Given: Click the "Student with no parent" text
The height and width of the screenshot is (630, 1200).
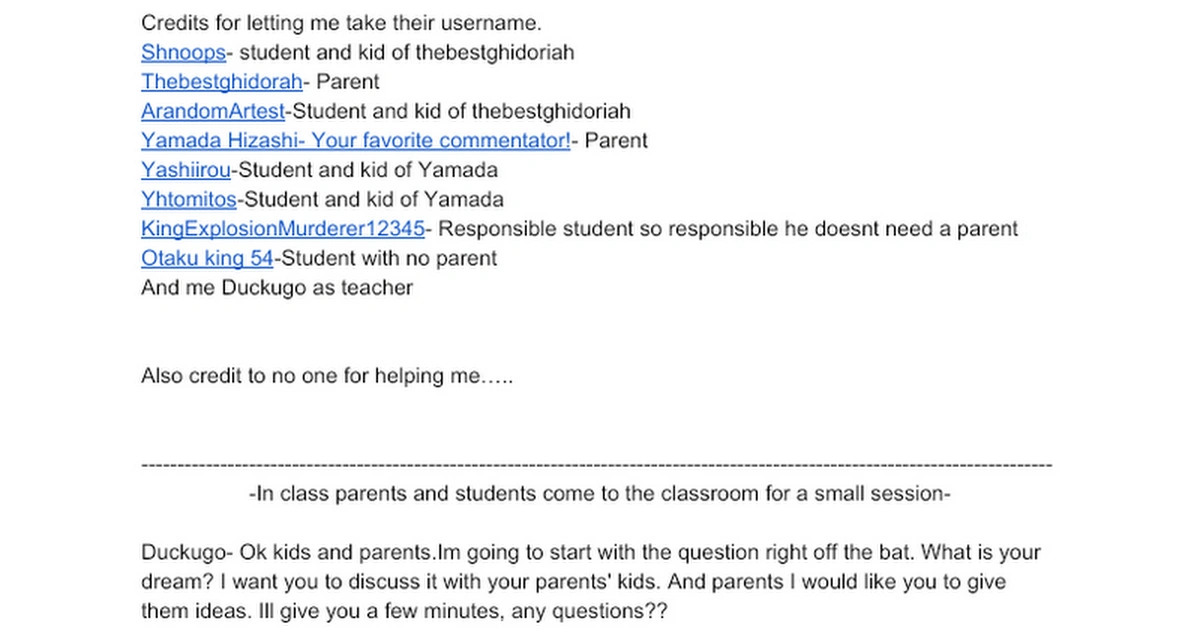Looking at the screenshot, I should [389, 258].
